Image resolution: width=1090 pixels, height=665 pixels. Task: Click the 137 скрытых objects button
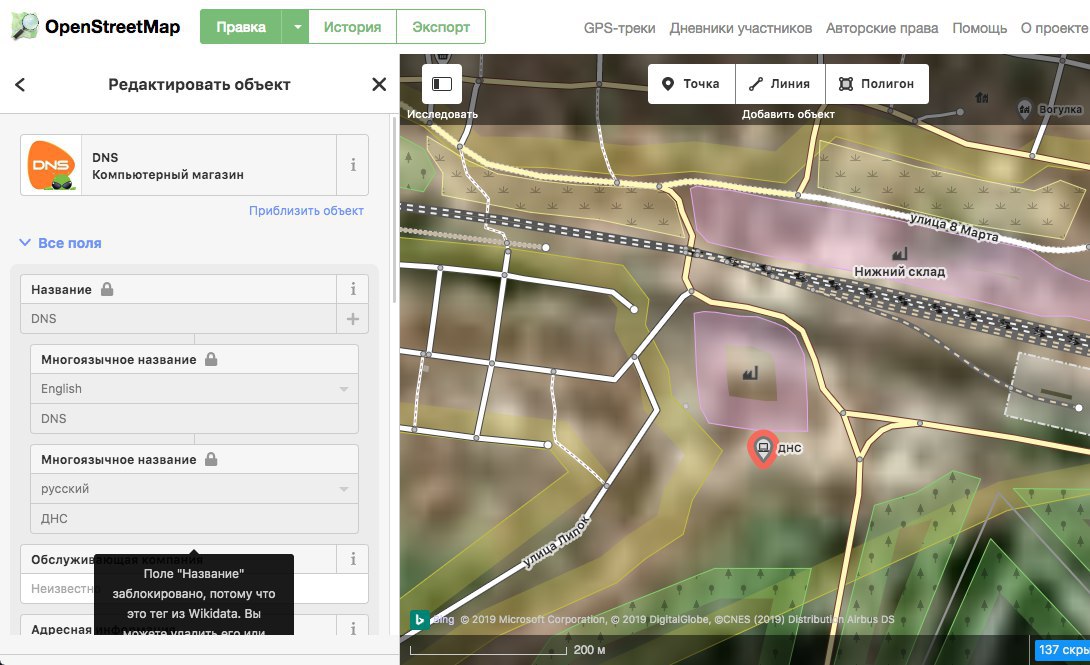point(1062,650)
